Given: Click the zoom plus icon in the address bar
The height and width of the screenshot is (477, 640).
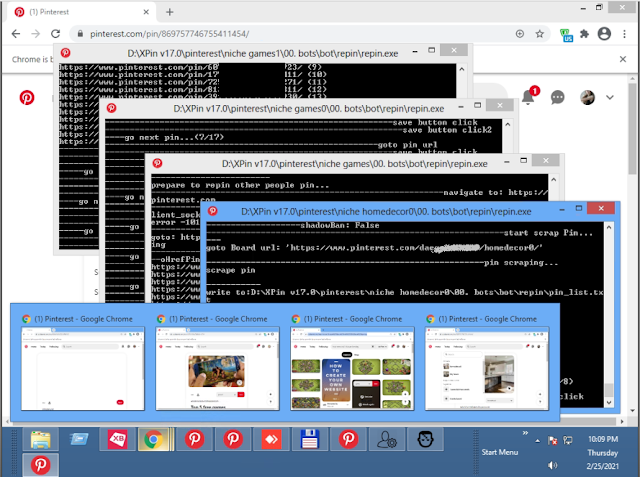Looking at the screenshot, I should pyautogui.click(x=520, y=34).
